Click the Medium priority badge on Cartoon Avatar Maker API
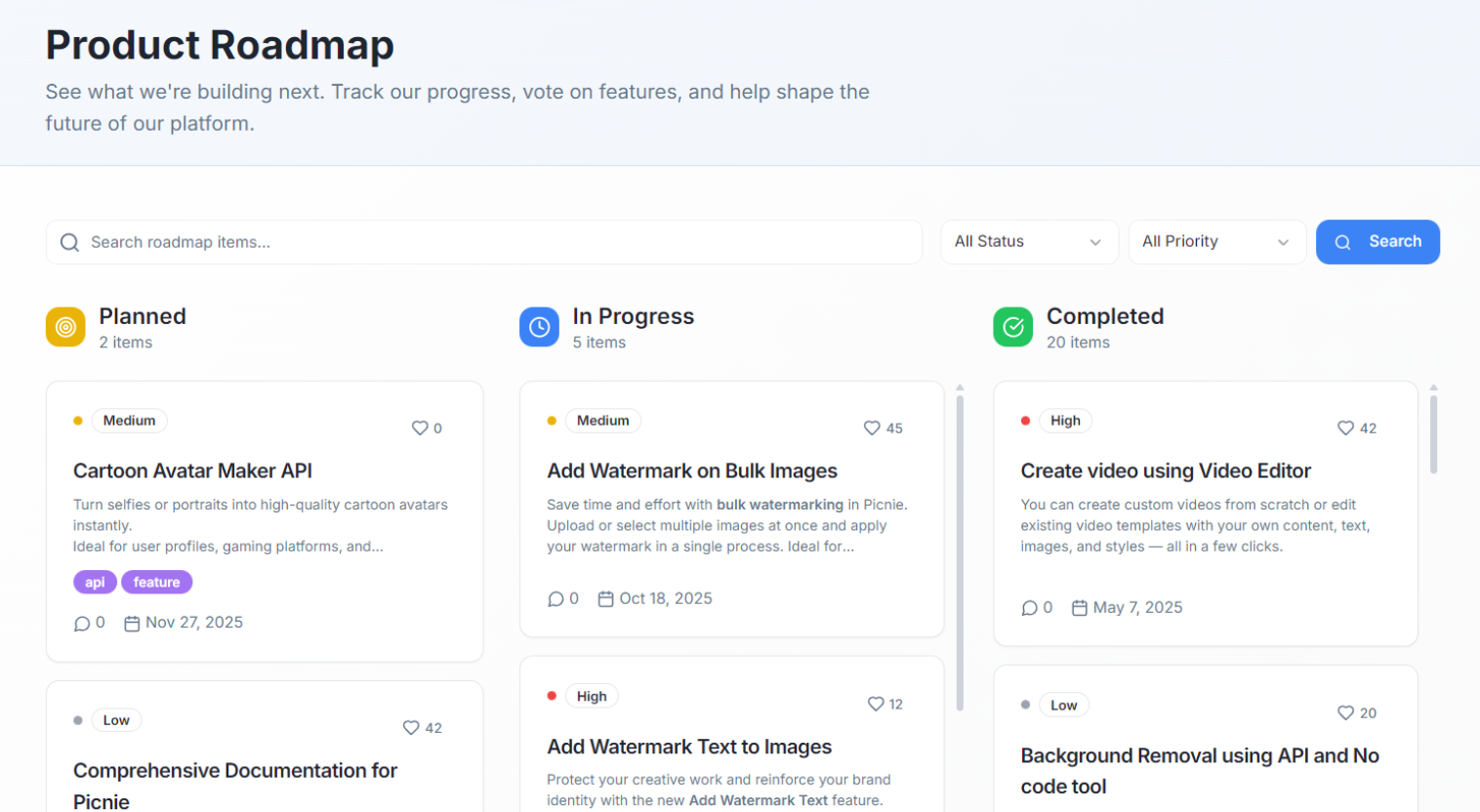This screenshot has width=1480, height=812. pos(129,420)
